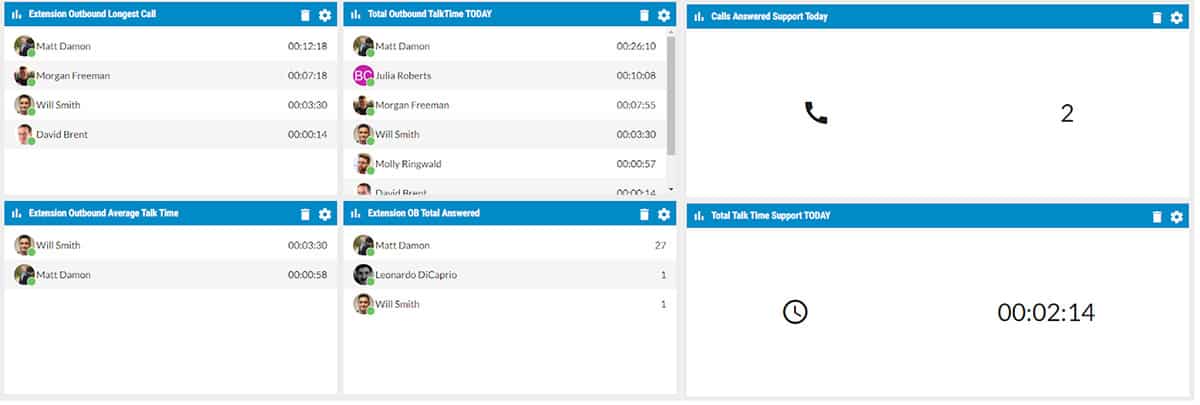The width and height of the screenshot is (1200, 405).
Task: Select Julia Roberts' avatar in TalkTime list
Action: click(x=362, y=75)
